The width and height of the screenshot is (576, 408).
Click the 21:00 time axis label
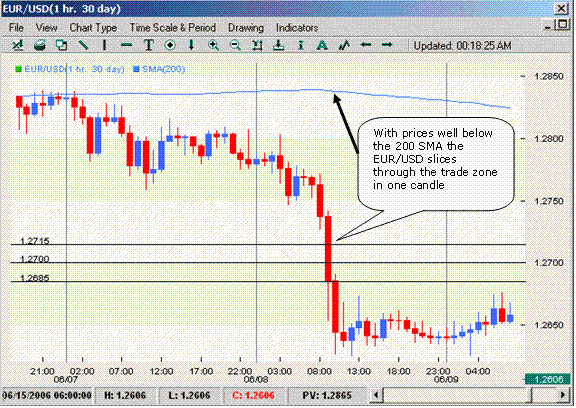pos(42,371)
